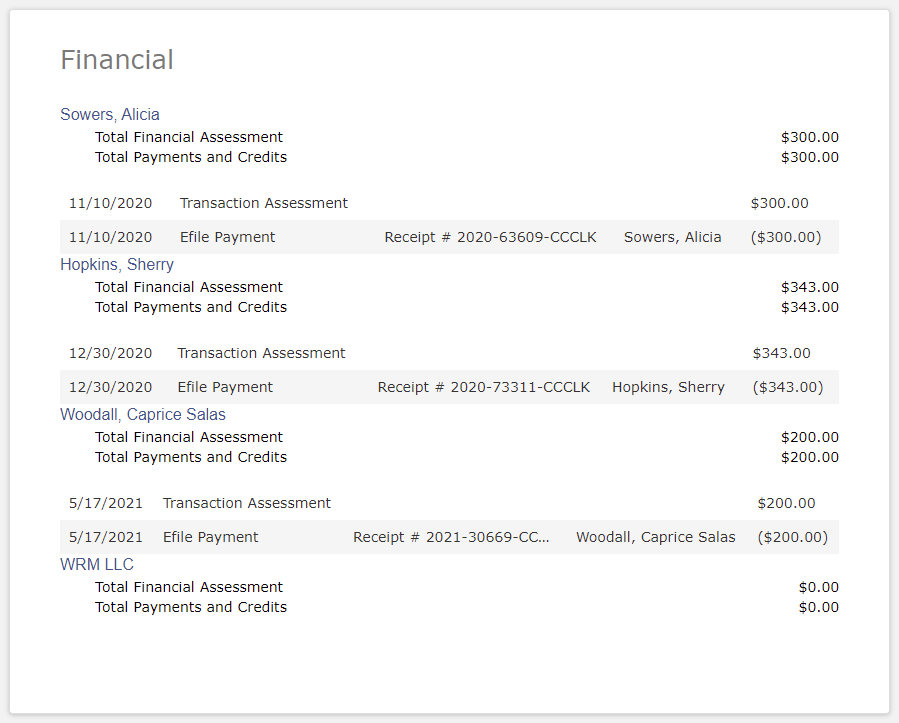Click the $0.00 Total Financial Assessment for WRM LLC

coord(819,587)
